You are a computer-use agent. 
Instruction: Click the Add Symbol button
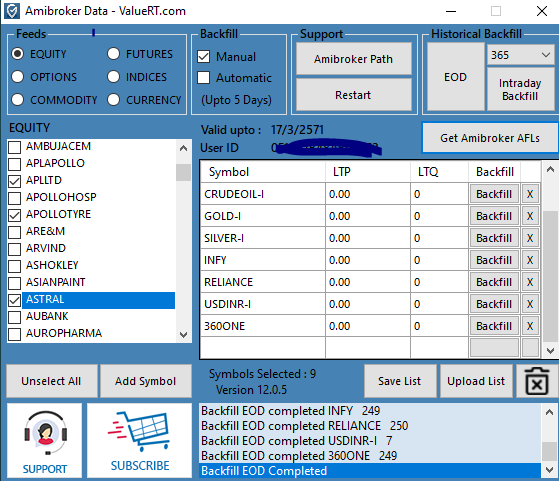coord(145,381)
